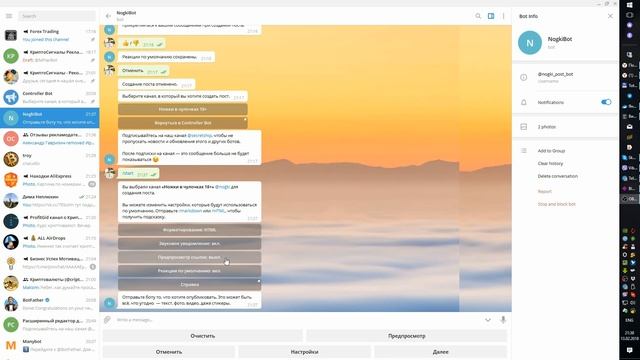Image resolution: width=640 pixels, height=360 pixels.
Task: Click the username info icon
Action: 524,77
